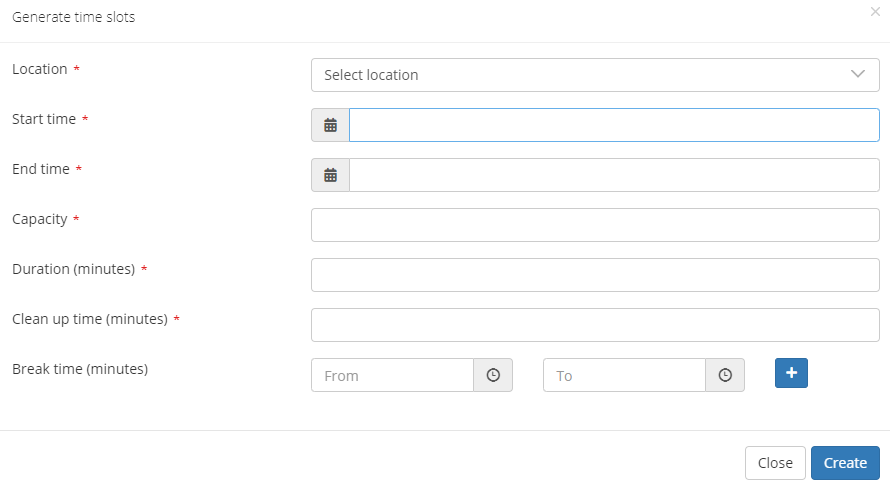Open the End time calendar picker icon
The image size is (890, 492).
point(330,175)
